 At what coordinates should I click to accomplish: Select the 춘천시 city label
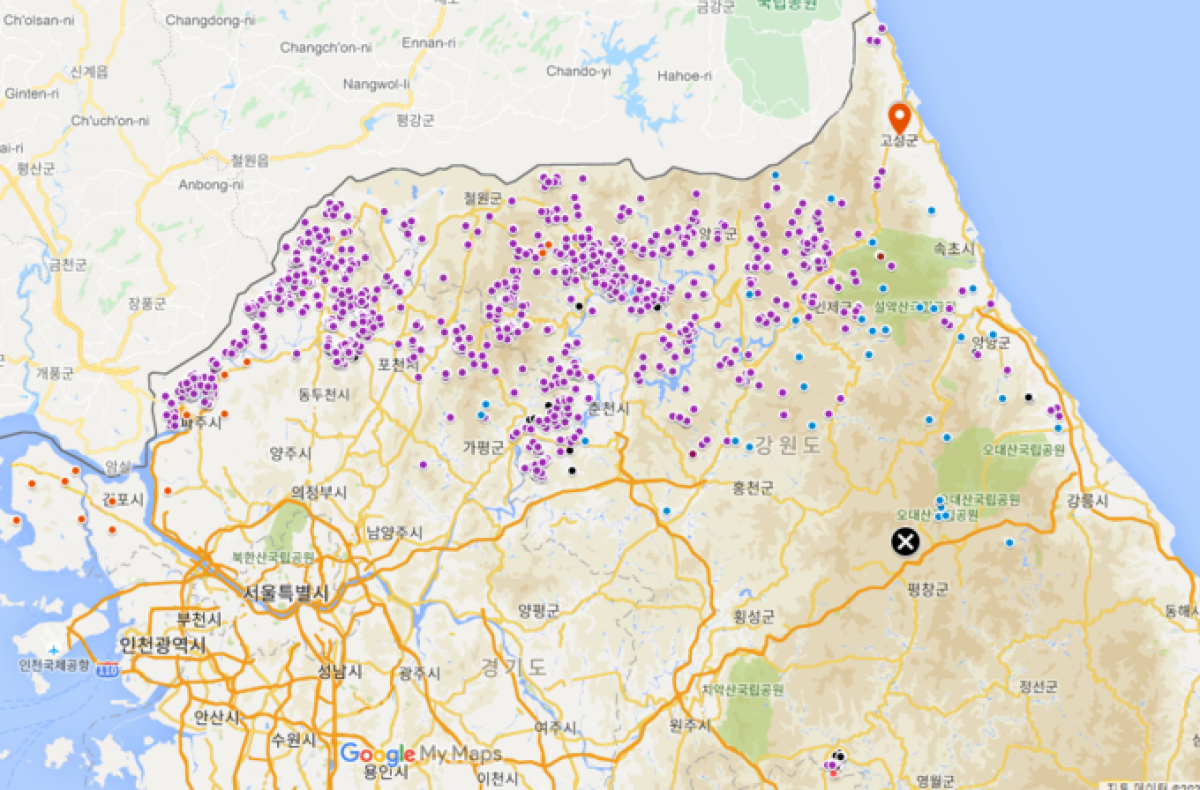(x=608, y=409)
